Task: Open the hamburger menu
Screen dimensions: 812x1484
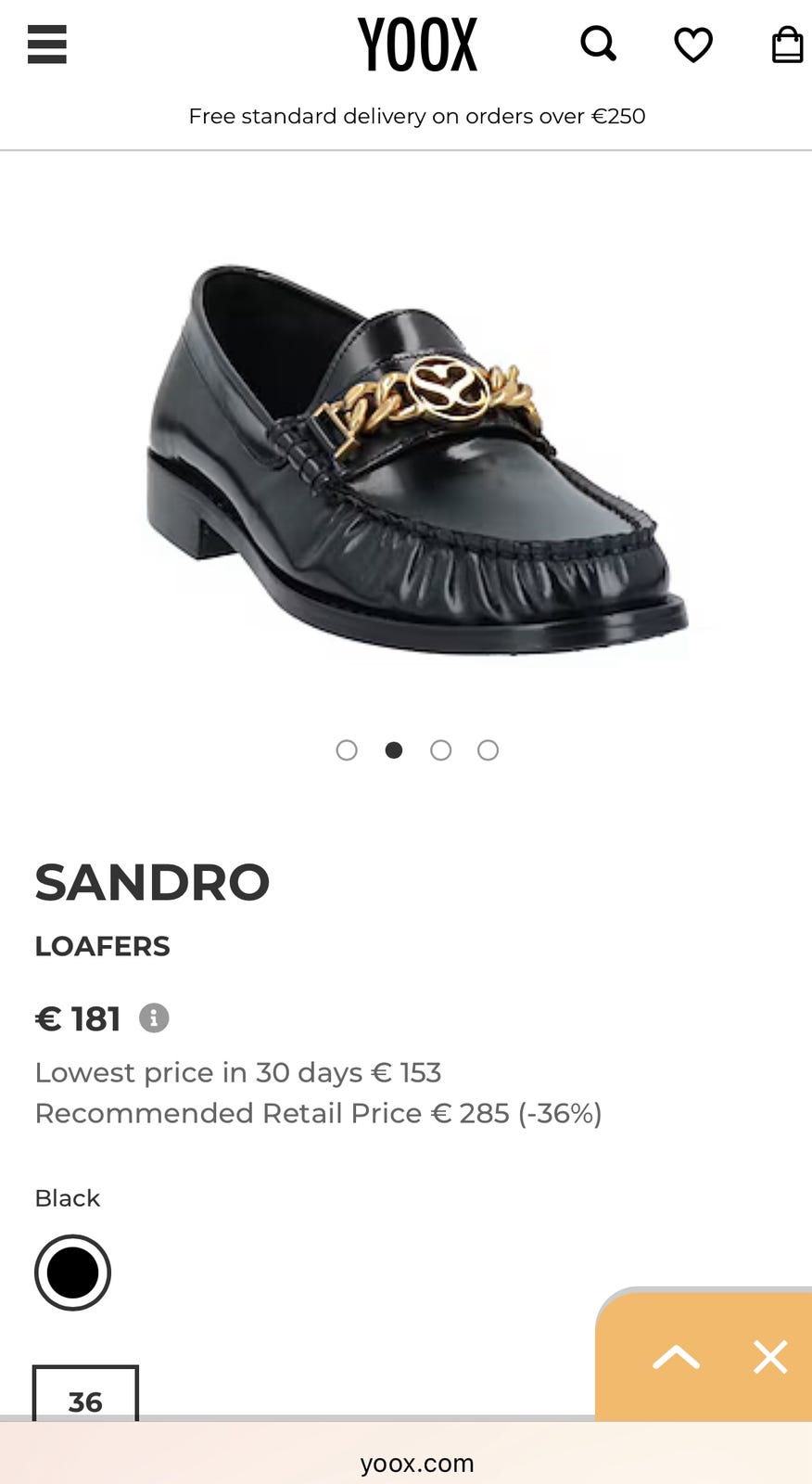Action: tap(47, 44)
